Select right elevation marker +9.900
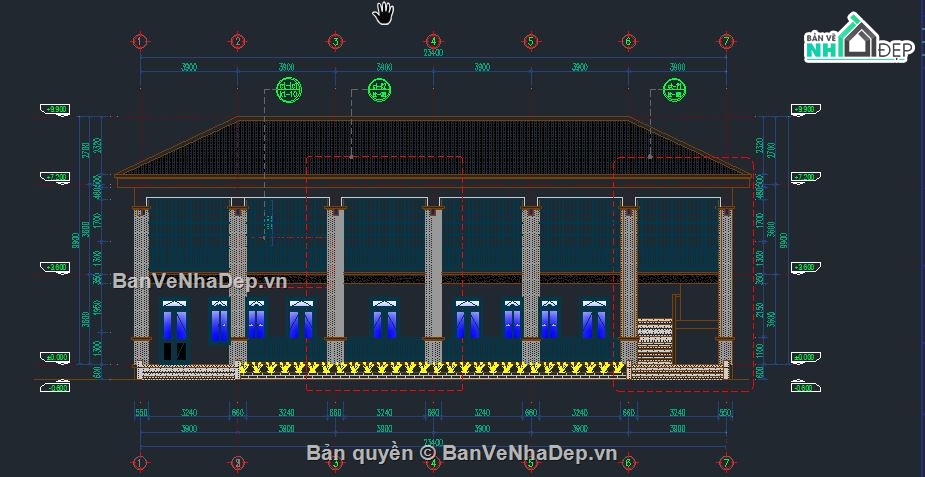Screen dimensions: 925x477 tap(806, 110)
